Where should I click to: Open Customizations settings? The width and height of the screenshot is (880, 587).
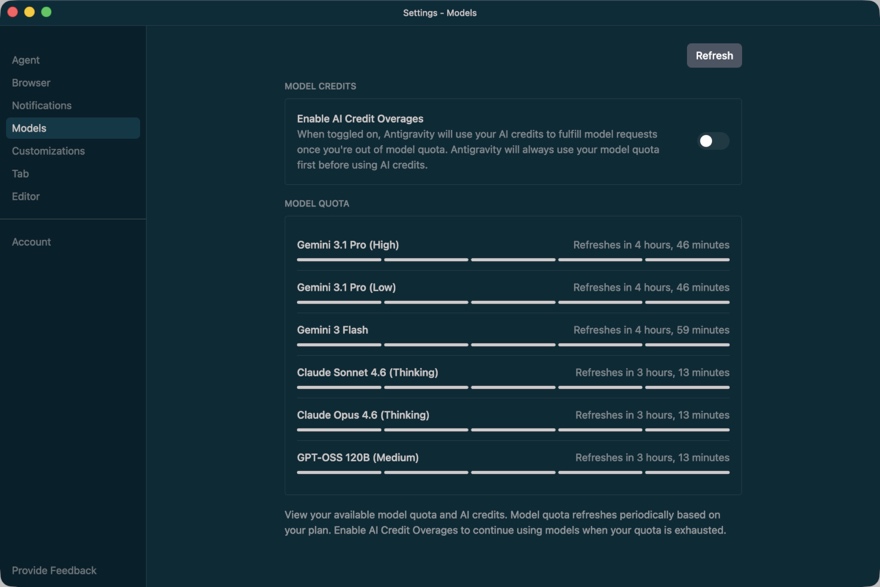48,151
